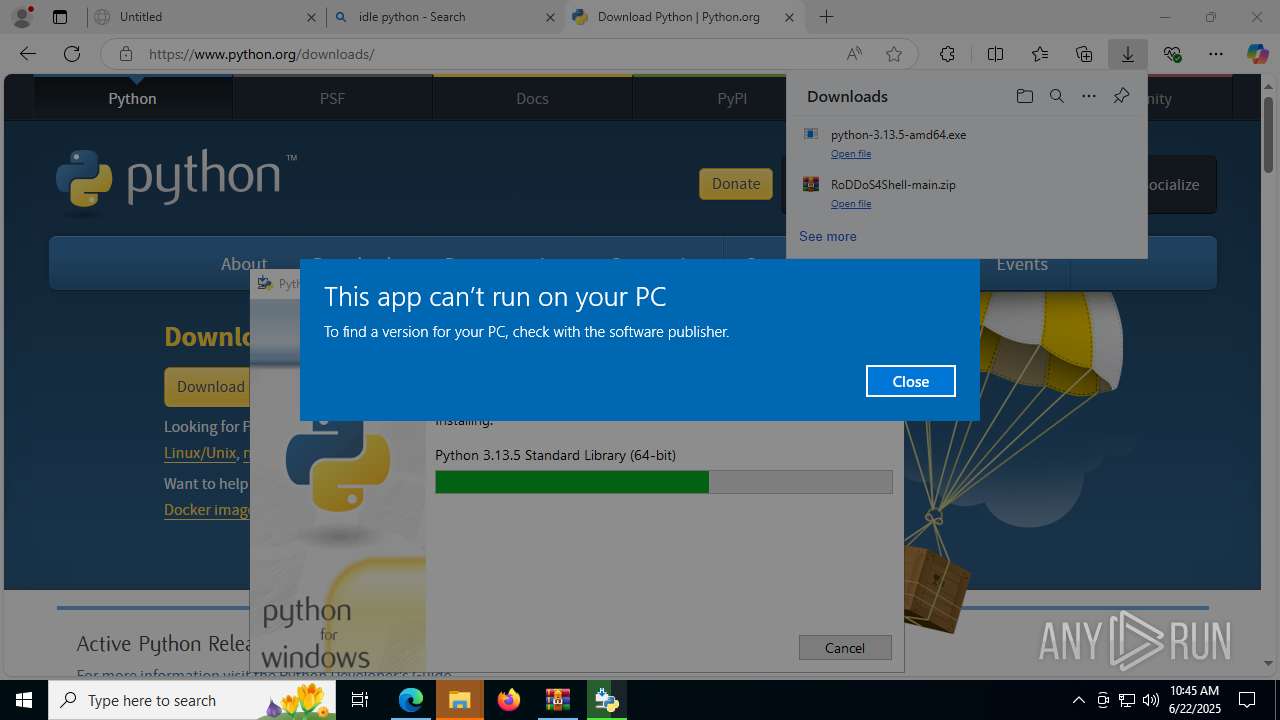The height and width of the screenshot is (720, 1280).
Task: Open the downloads folder icon
Action: point(1024,96)
